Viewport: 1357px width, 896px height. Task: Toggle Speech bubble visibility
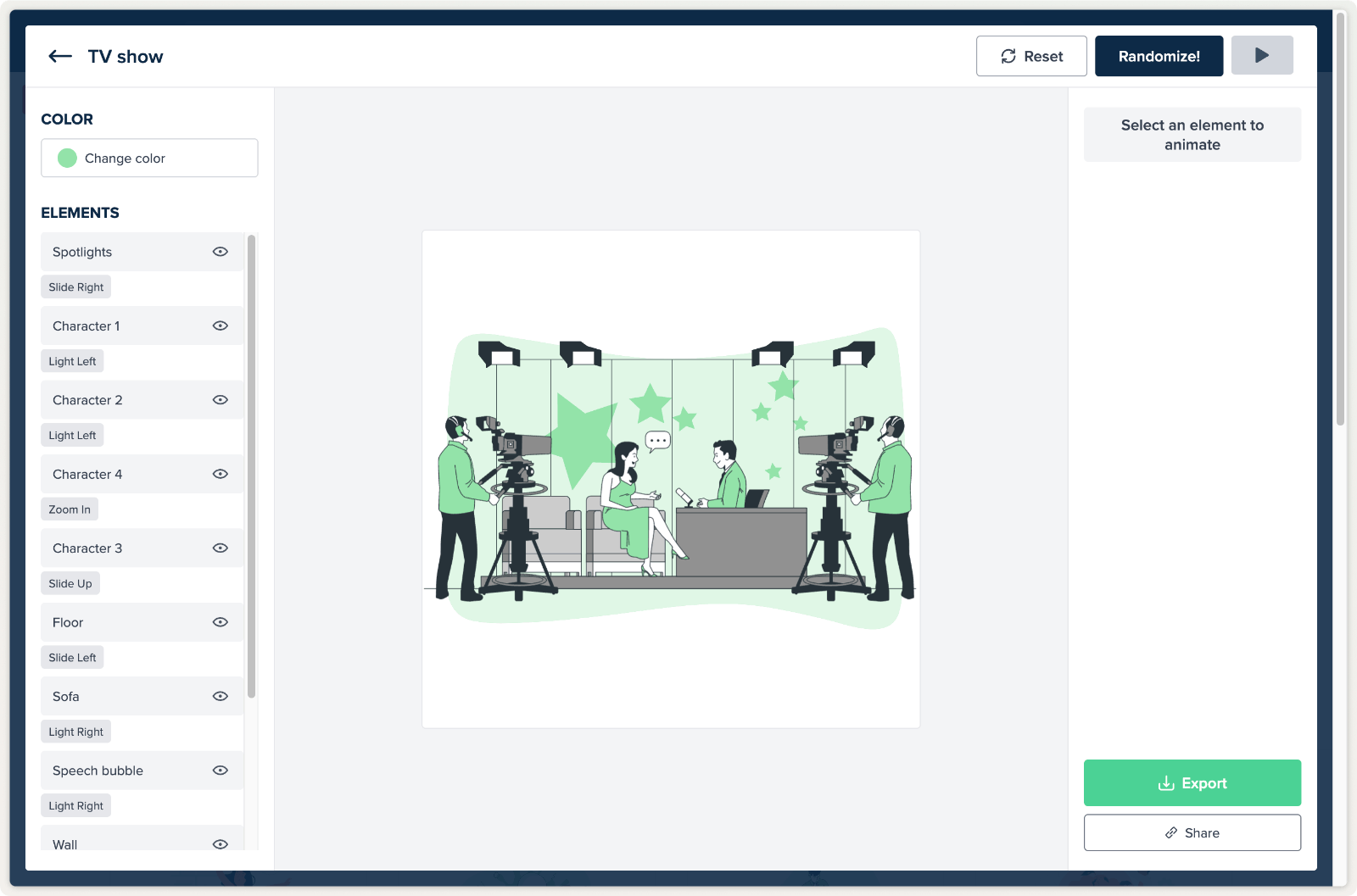point(221,771)
